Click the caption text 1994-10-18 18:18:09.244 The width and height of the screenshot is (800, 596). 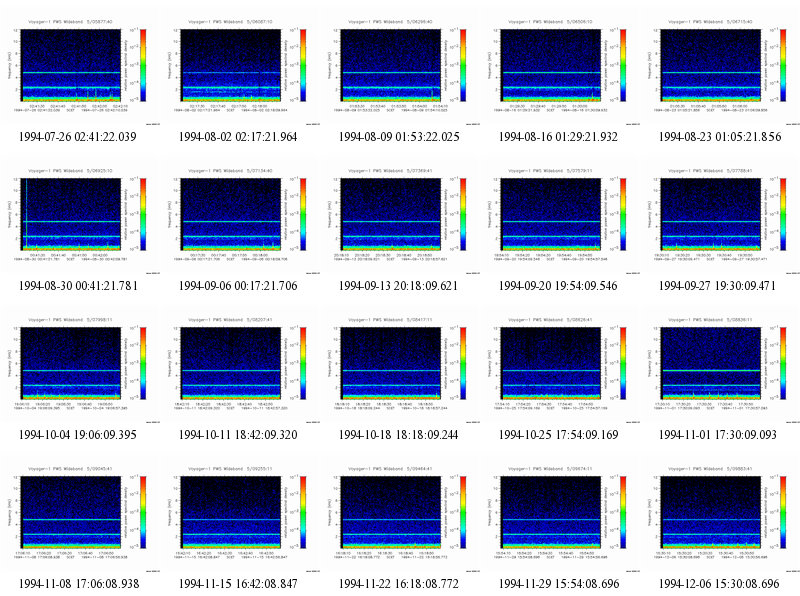click(x=398, y=435)
